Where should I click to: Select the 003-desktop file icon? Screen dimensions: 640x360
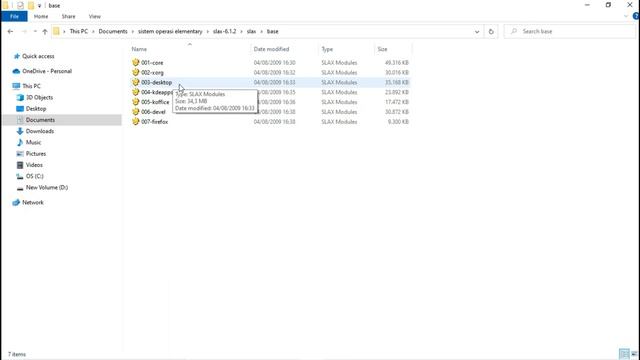tap(136, 82)
